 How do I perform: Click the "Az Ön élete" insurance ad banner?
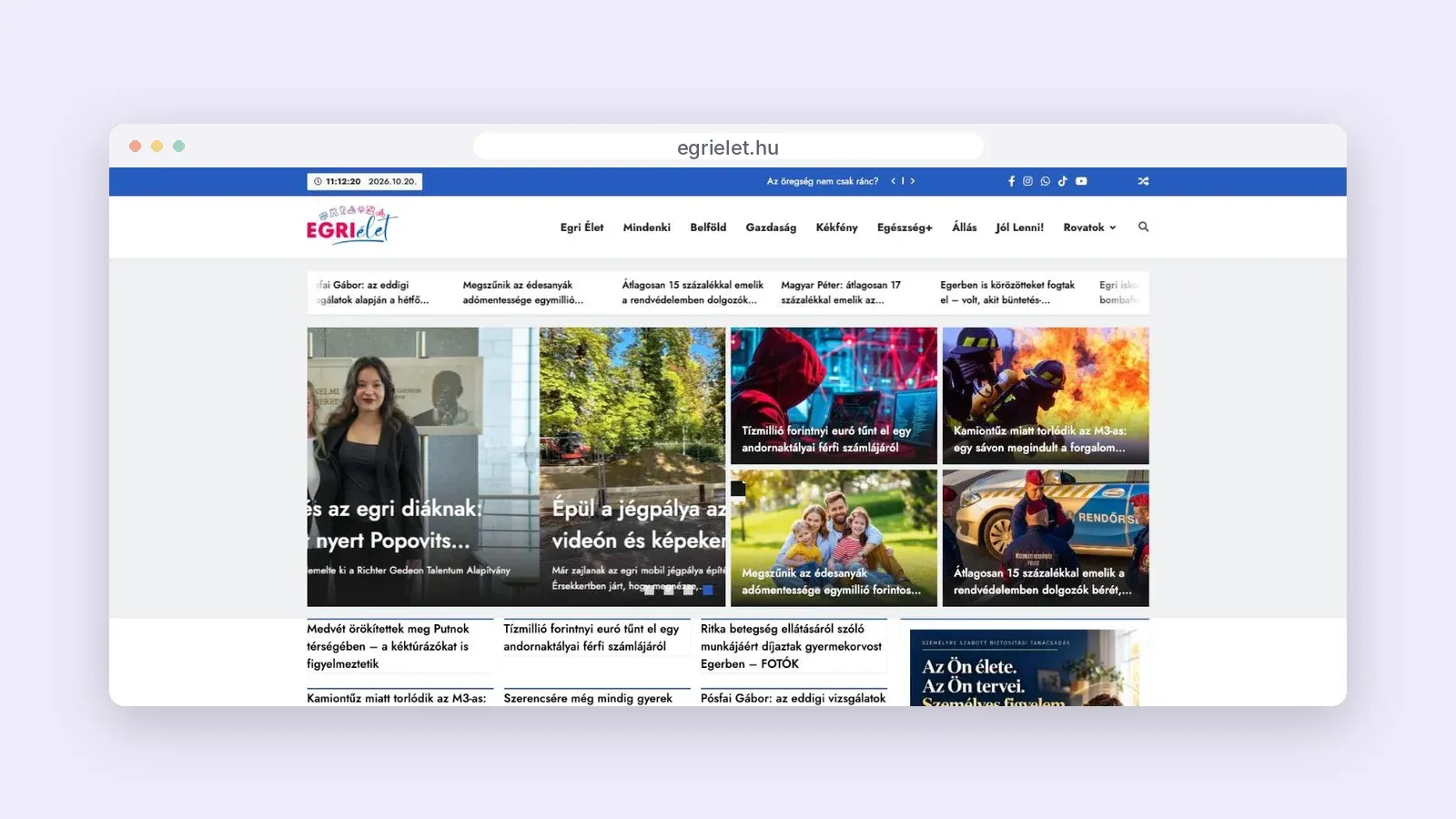[x=1025, y=668]
